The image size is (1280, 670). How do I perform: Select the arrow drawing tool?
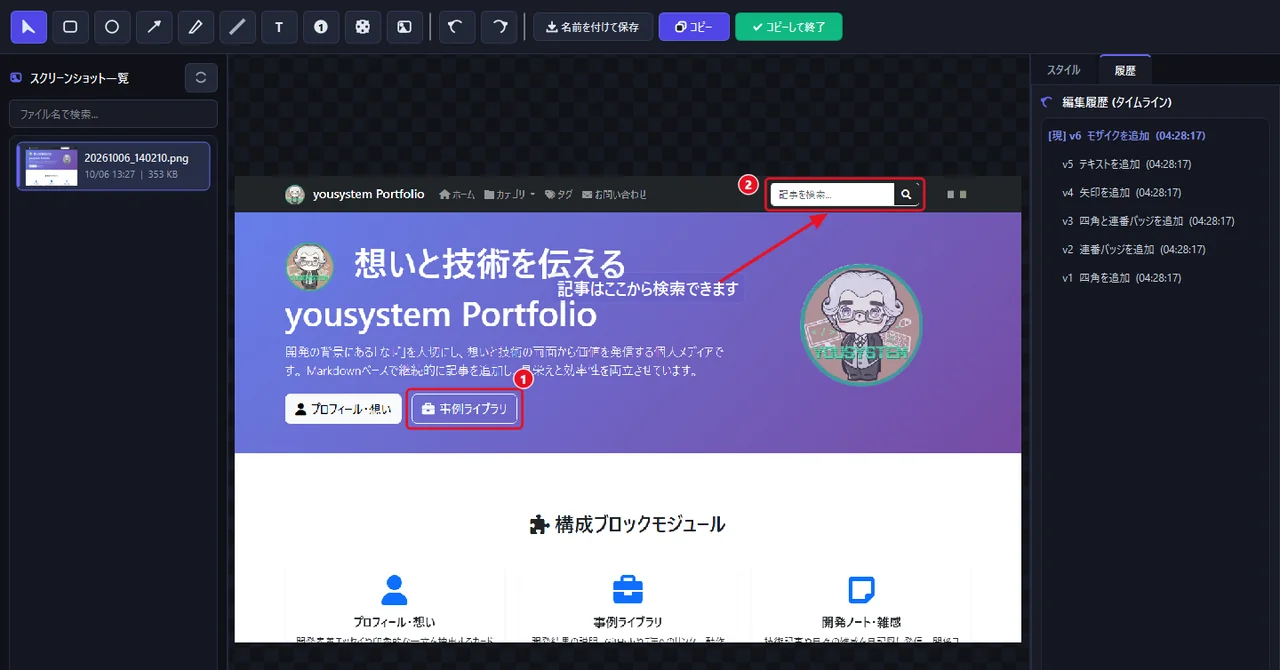pos(154,27)
